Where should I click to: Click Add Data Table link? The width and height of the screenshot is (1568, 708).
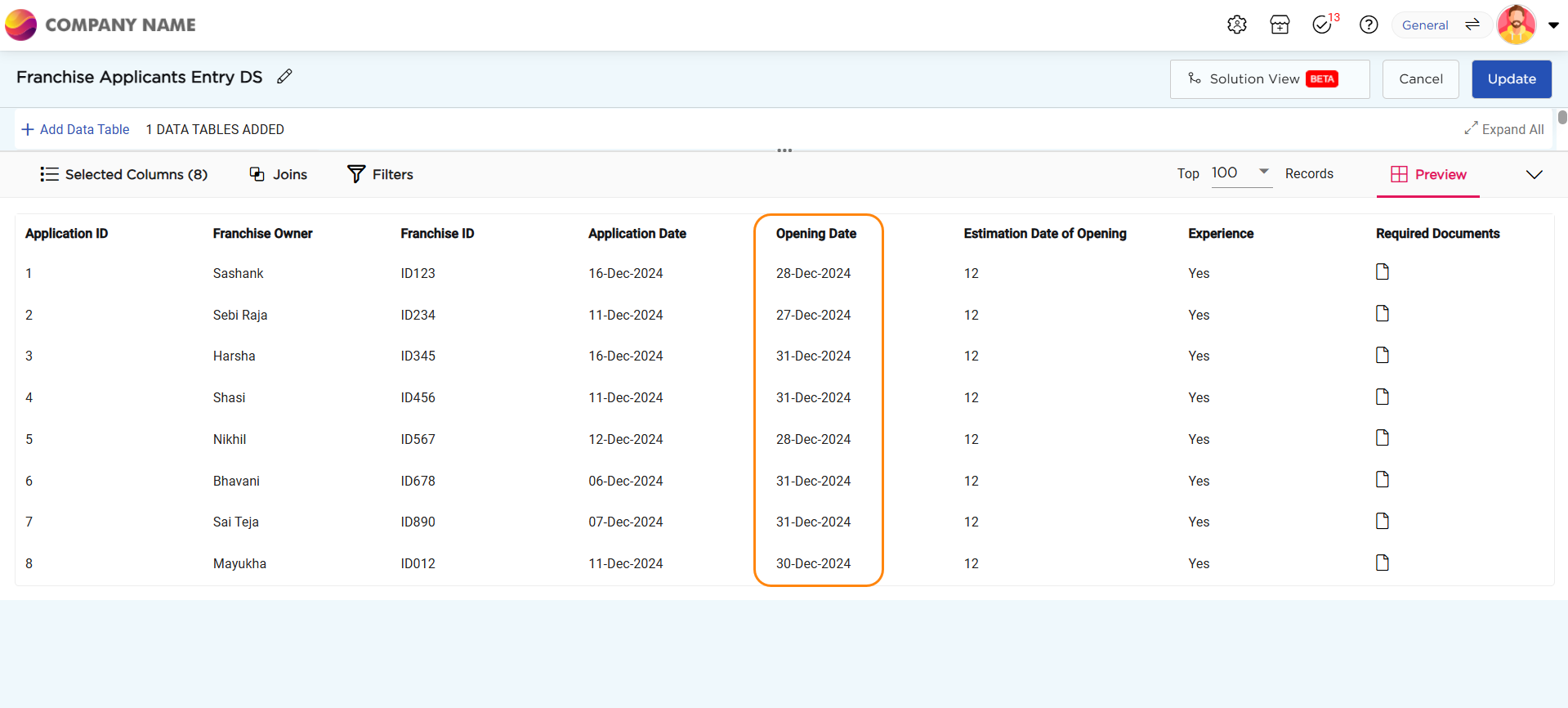[75, 129]
